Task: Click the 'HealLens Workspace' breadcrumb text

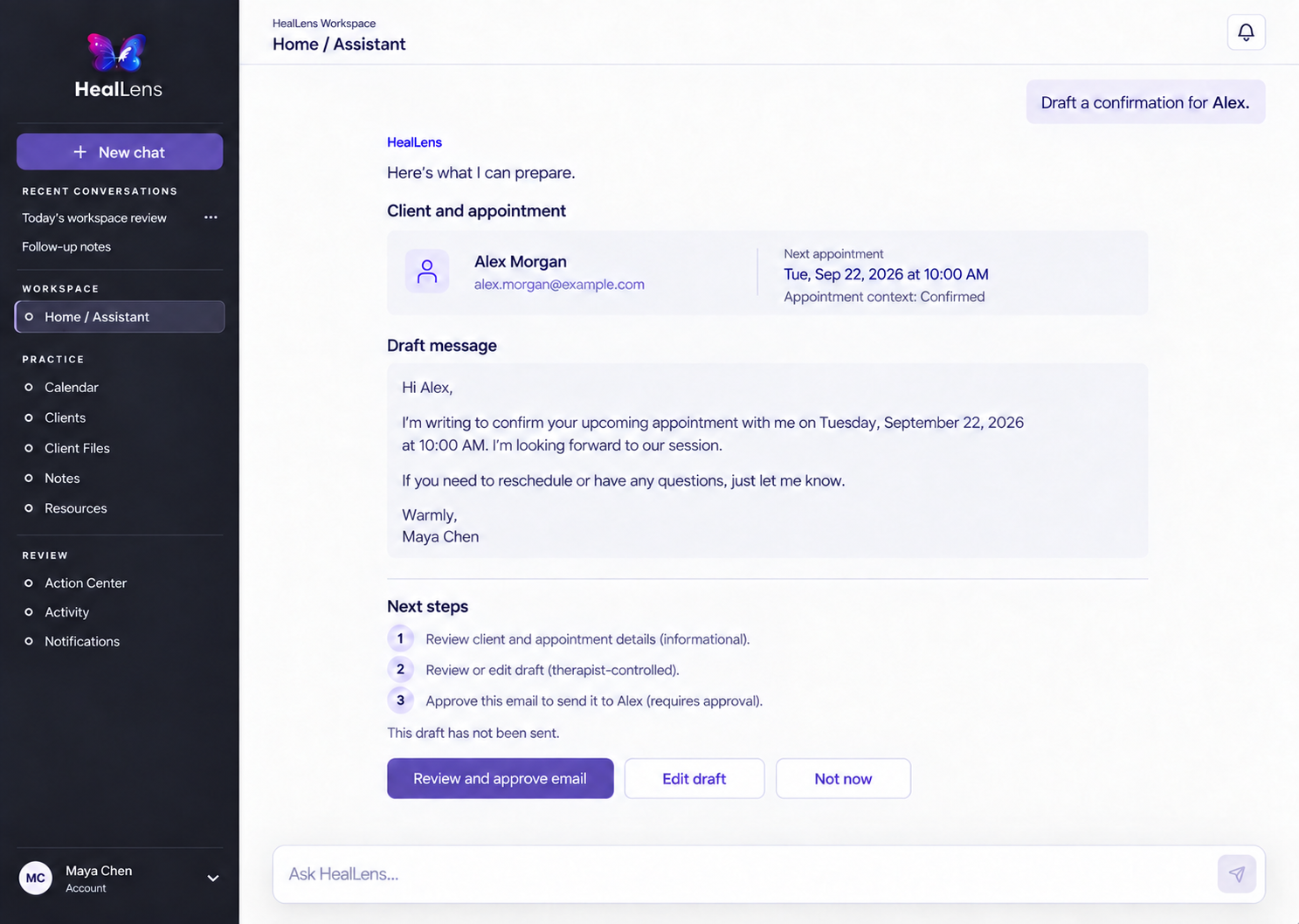Action: click(x=324, y=24)
